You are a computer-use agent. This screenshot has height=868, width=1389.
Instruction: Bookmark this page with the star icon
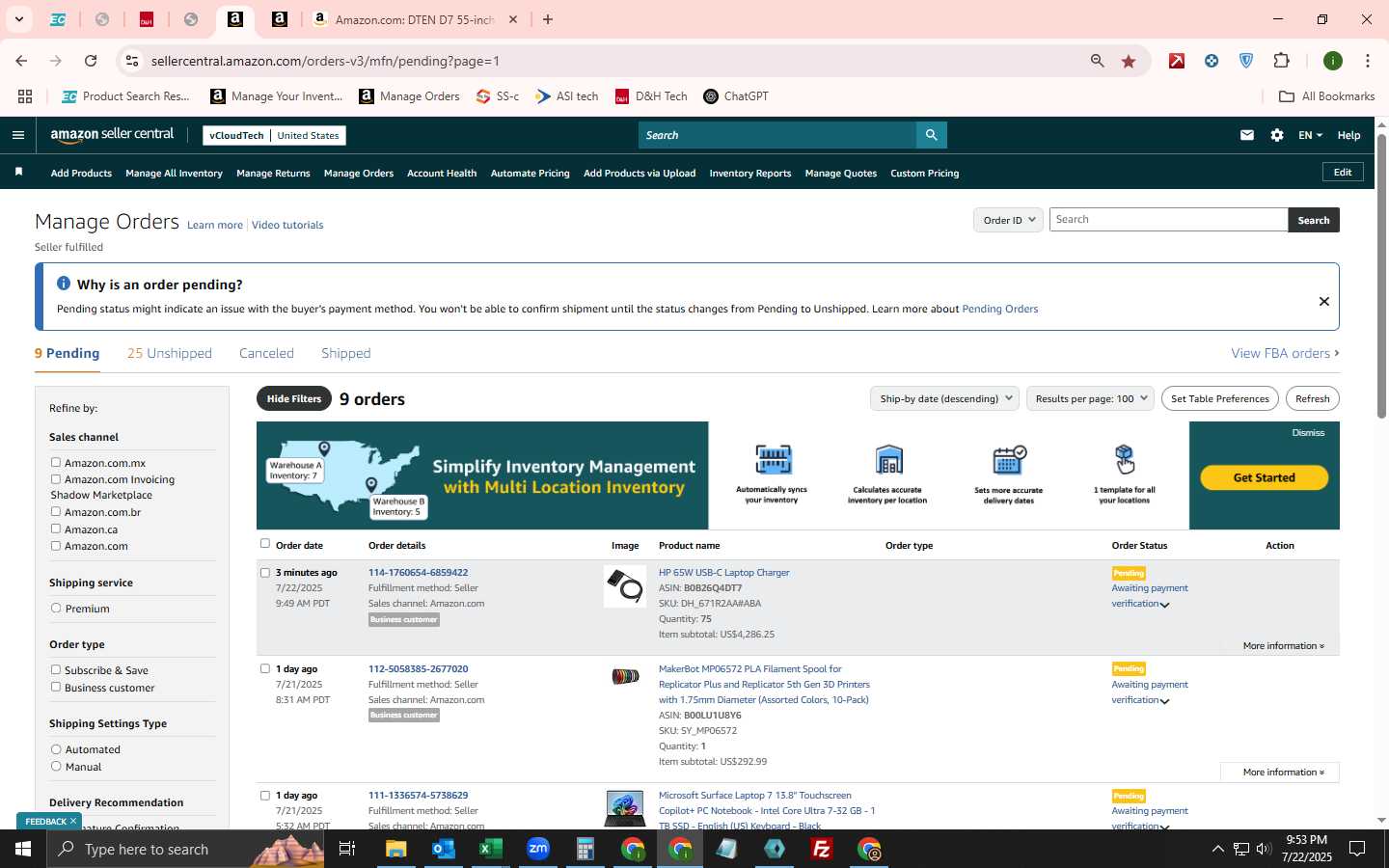[x=1129, y=61]
